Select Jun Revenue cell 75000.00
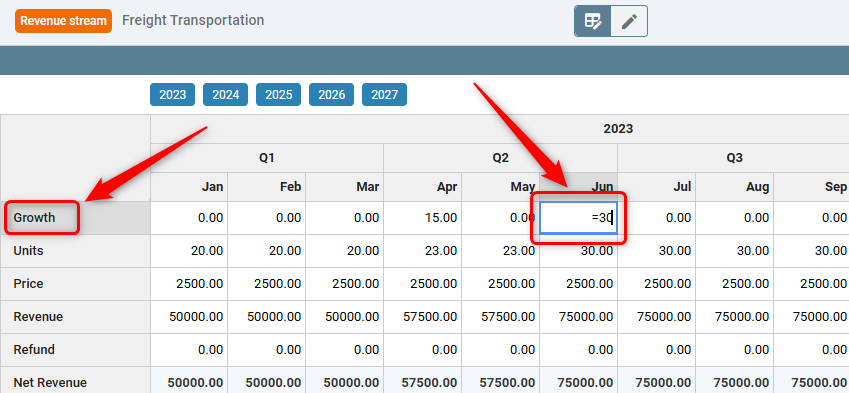Screen dimensions: 849x393 point(579,317)
